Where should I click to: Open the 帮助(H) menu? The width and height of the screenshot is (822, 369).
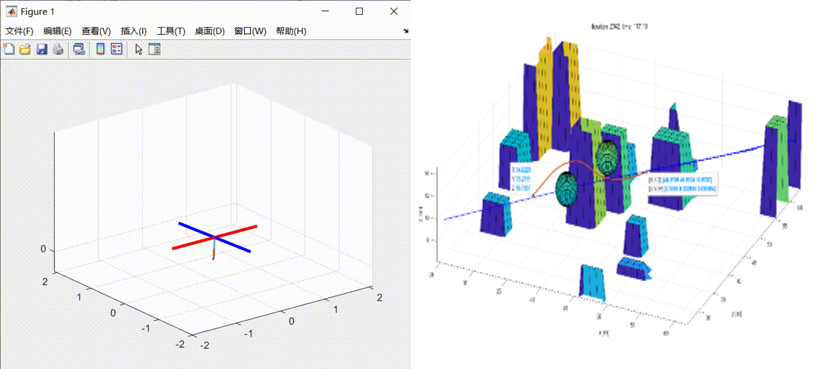[x=291, y=31]
